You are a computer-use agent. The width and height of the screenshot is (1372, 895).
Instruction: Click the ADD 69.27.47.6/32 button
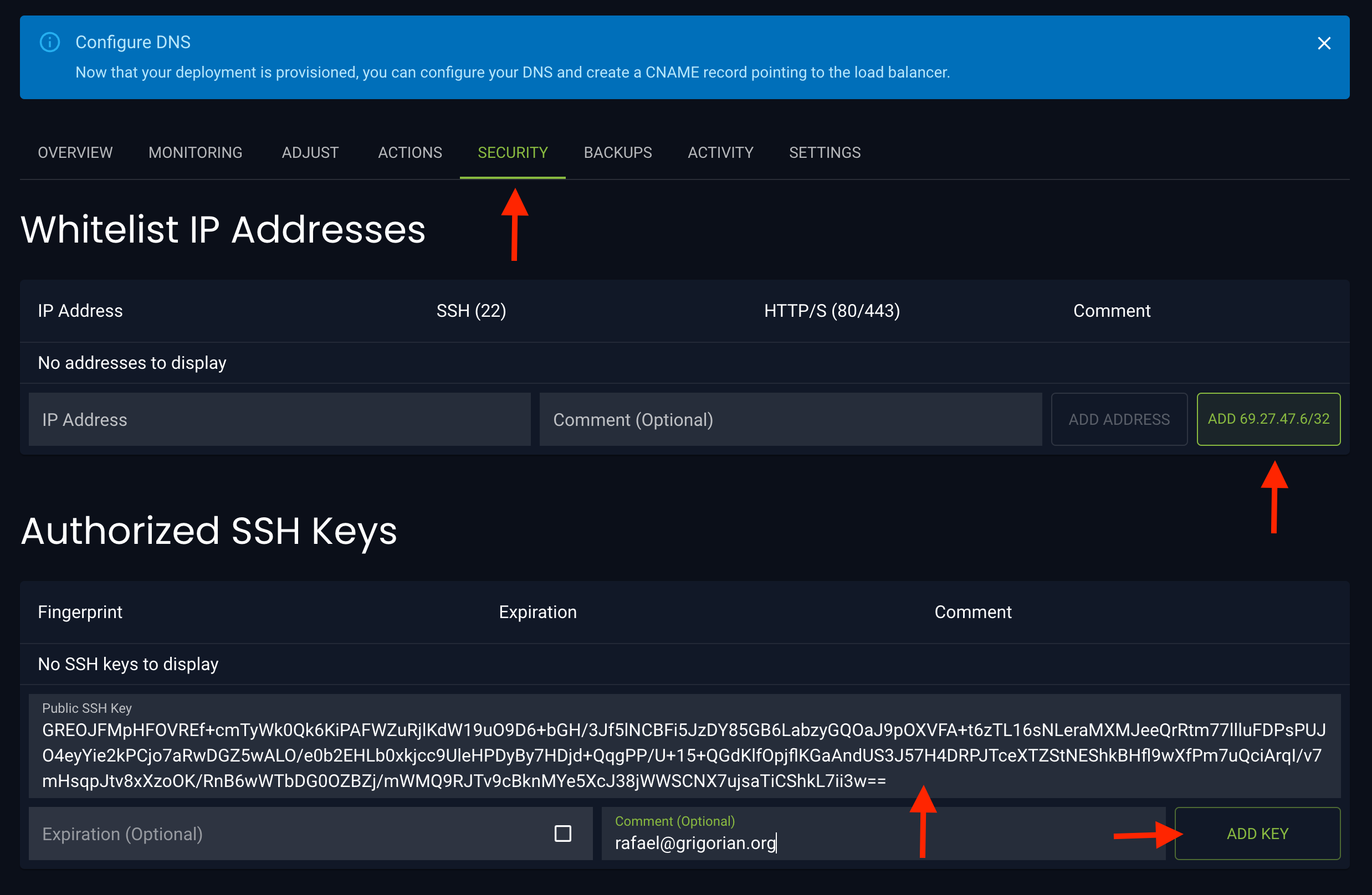[x=1268, y=419]
